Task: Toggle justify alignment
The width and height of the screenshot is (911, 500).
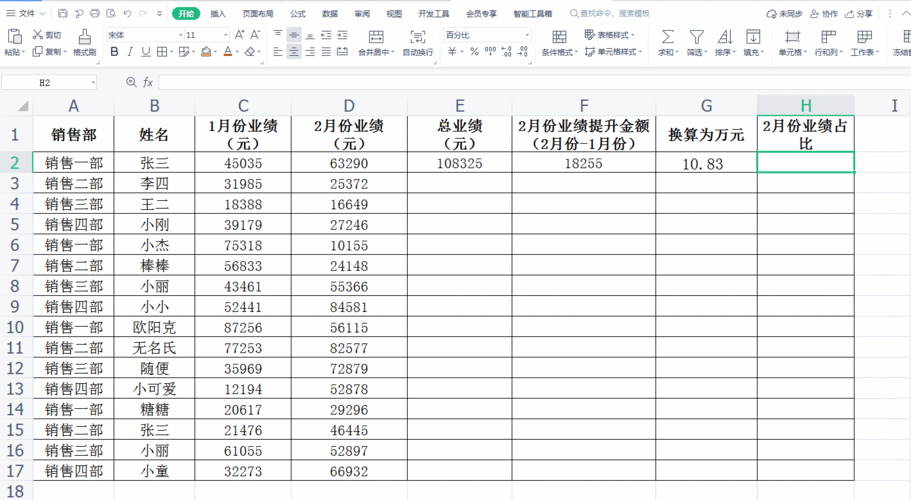Action: [x=326, y=52]
